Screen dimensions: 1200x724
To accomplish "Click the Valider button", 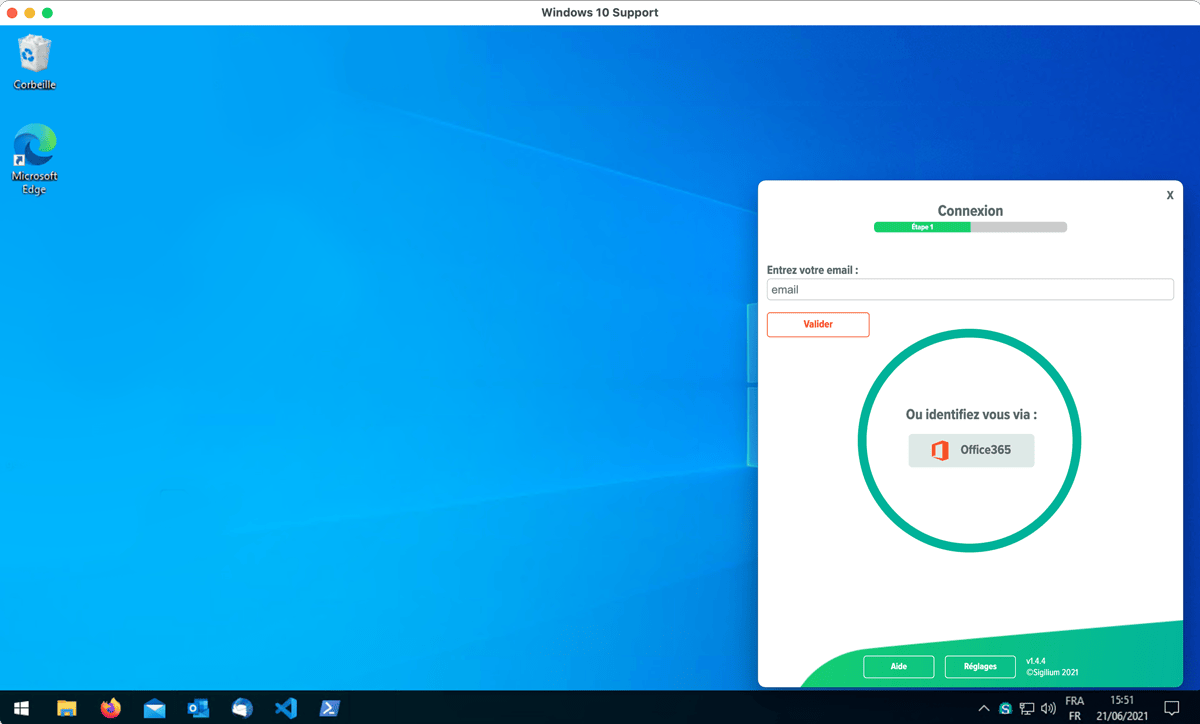I will pyautogui.click(x=818, y=324).
